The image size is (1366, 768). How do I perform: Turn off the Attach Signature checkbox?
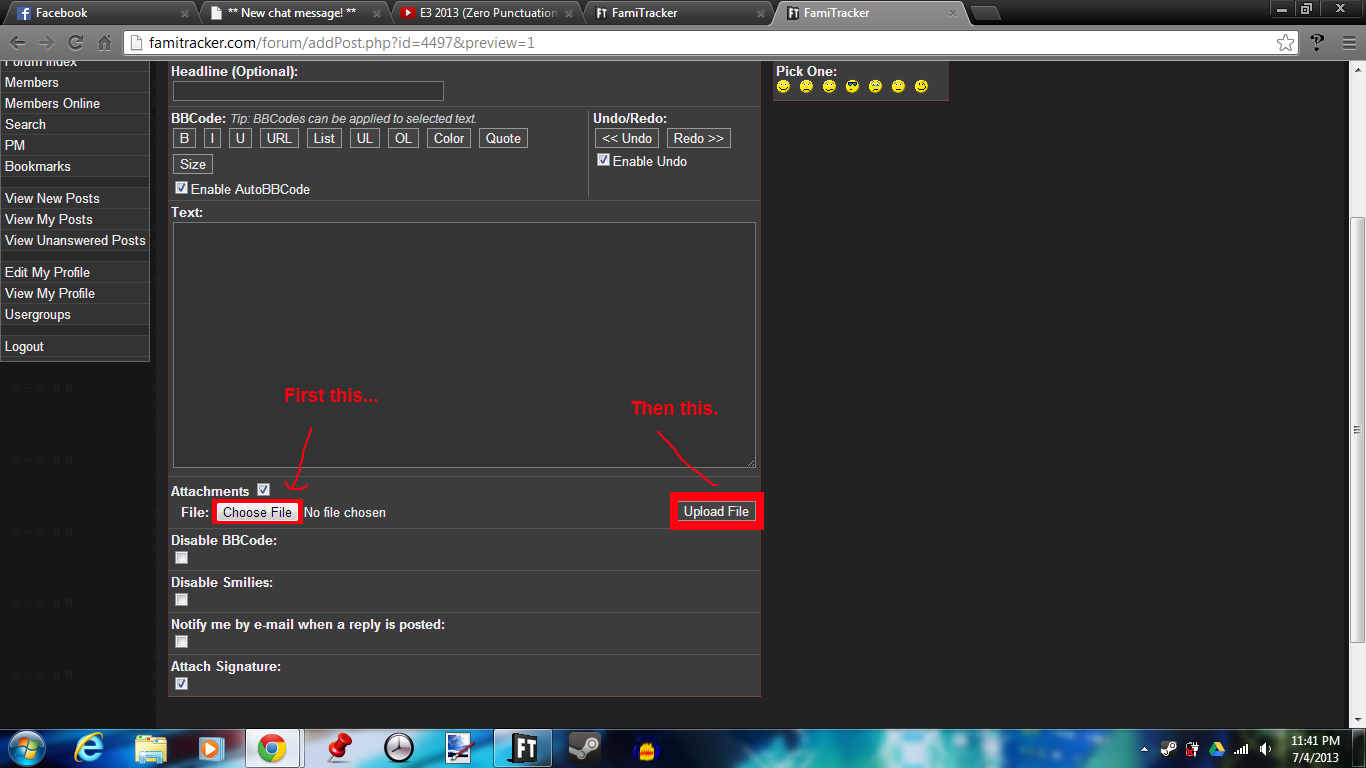[181, 684]
